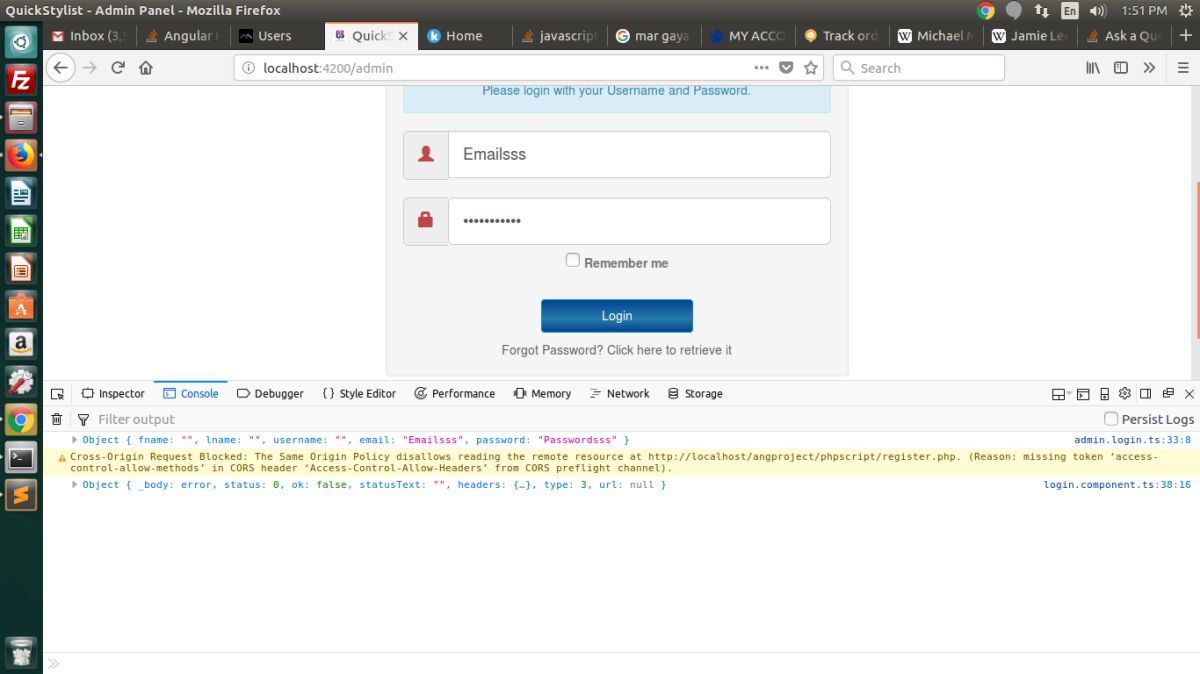Check the Remember me checkbox

[573, 260]
